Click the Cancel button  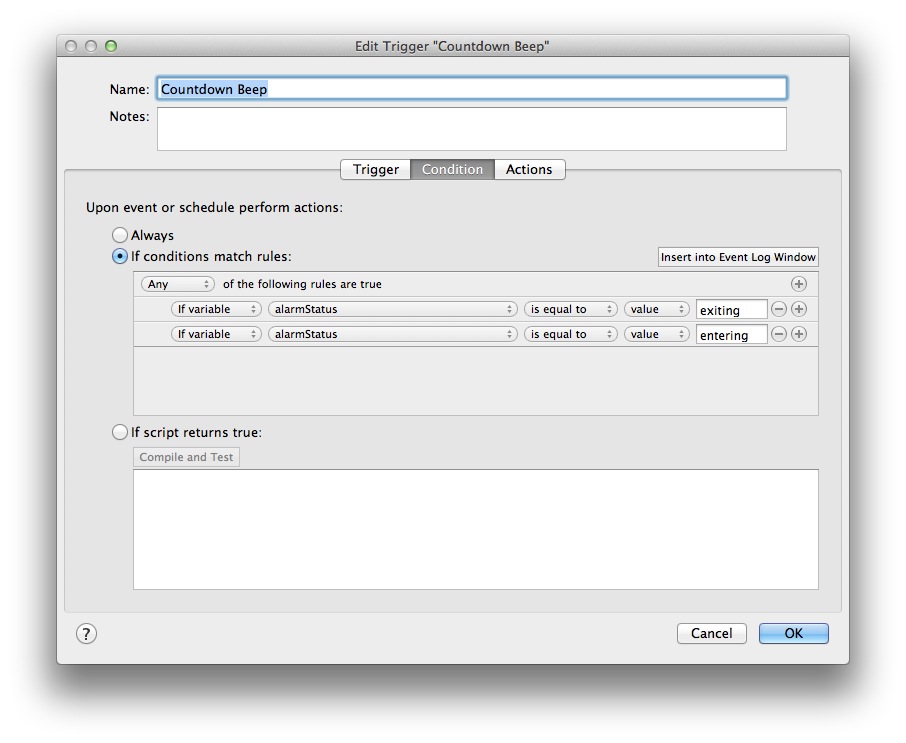(712, 633)
